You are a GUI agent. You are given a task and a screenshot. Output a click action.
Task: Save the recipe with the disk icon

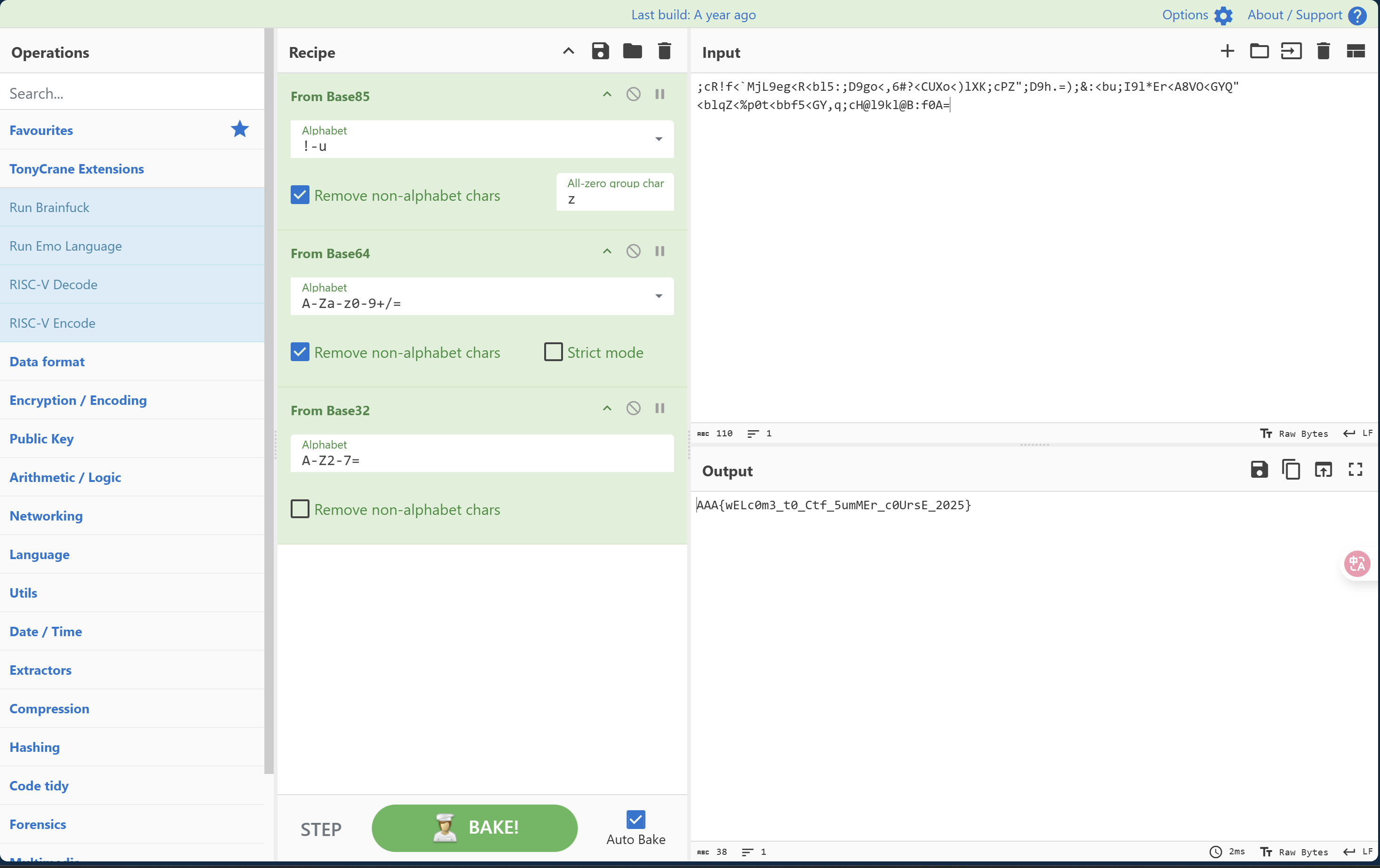pos(600,52)
